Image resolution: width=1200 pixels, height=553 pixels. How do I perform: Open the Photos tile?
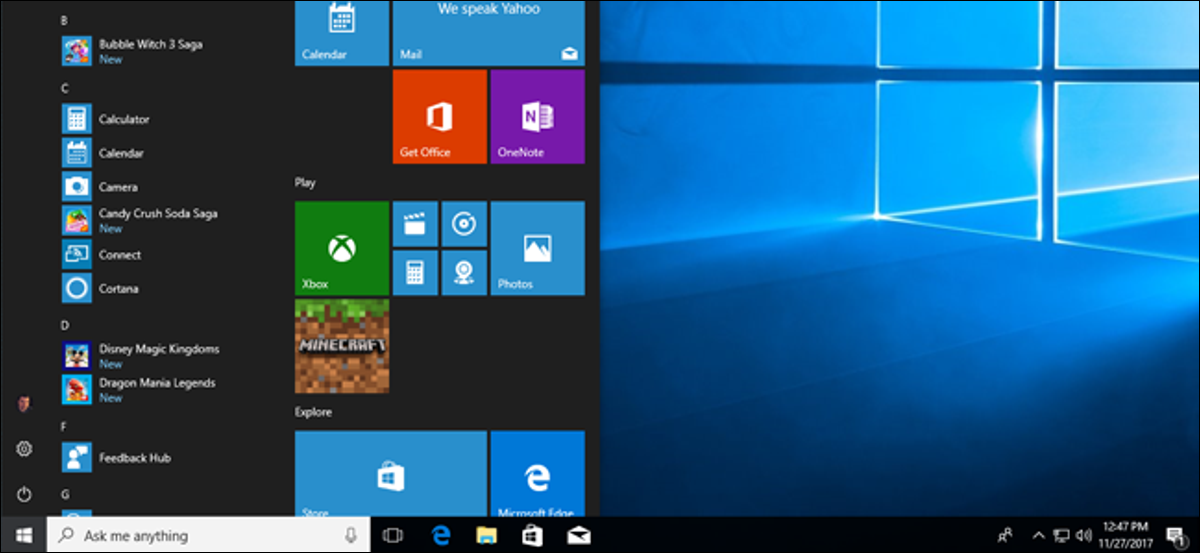pyautogui.click(x=538, y=248)
